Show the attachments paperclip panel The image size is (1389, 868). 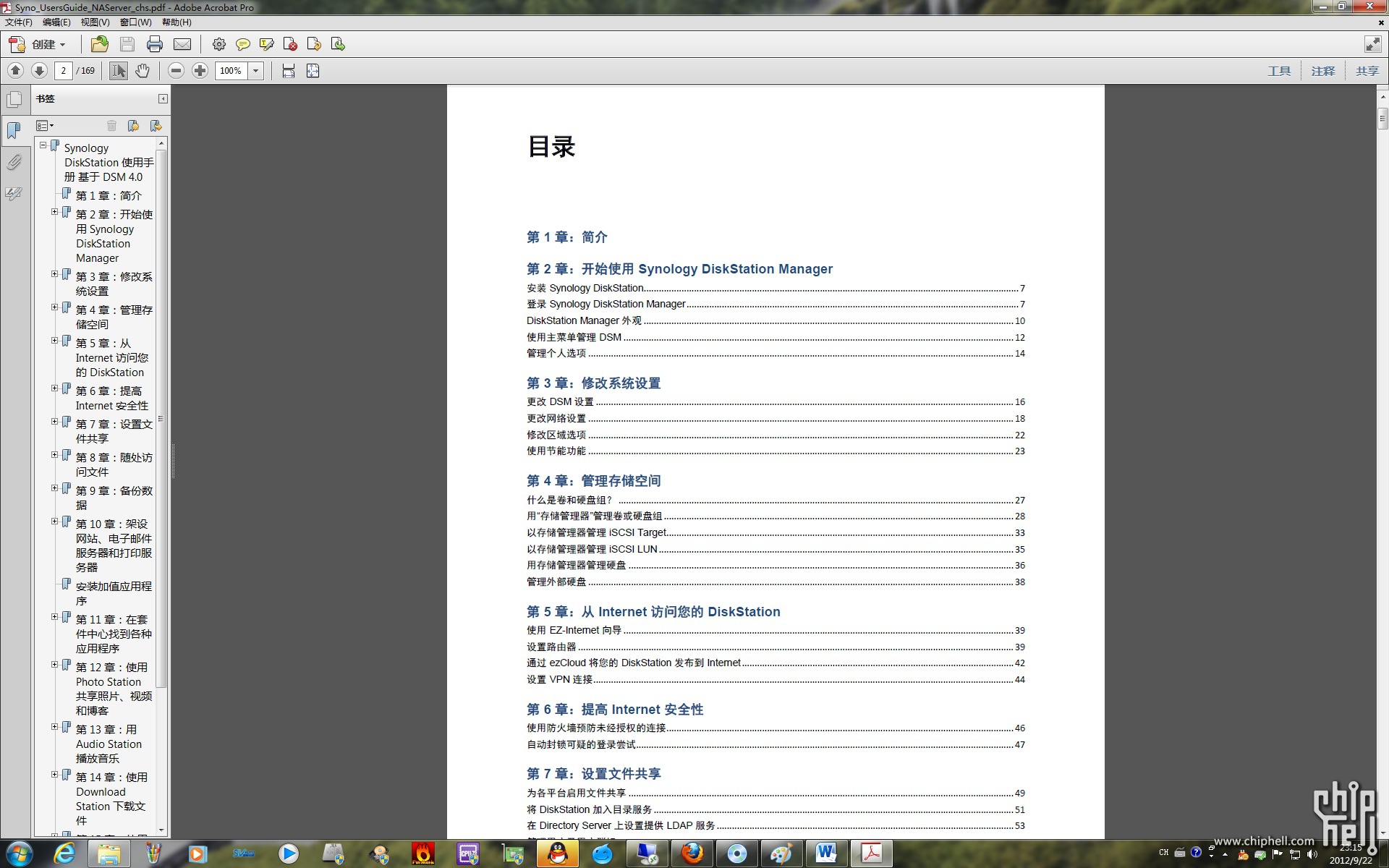point(14,162)
